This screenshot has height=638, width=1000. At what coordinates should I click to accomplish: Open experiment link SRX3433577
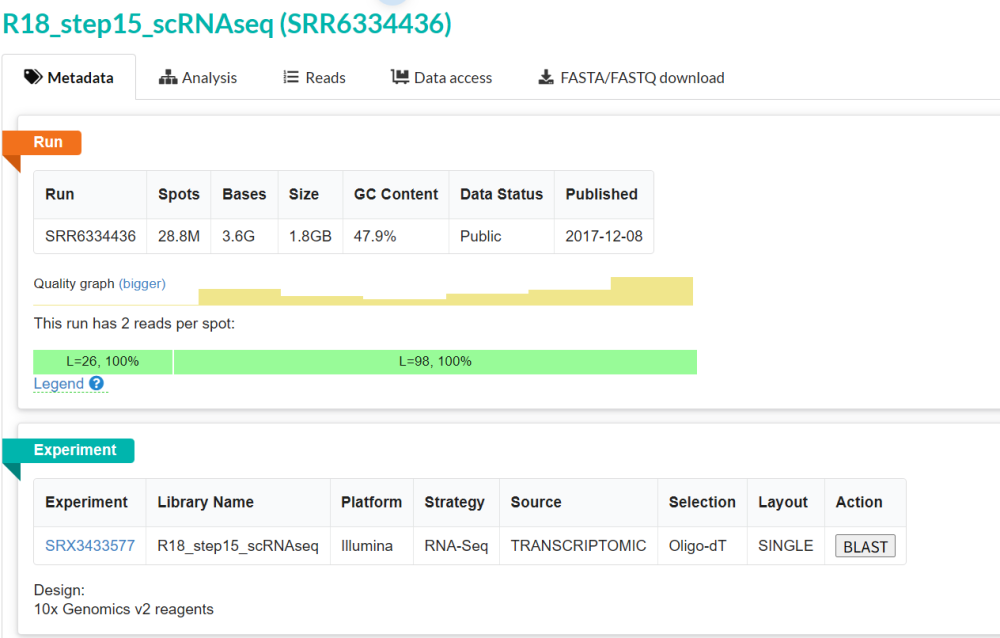point(89,545)
